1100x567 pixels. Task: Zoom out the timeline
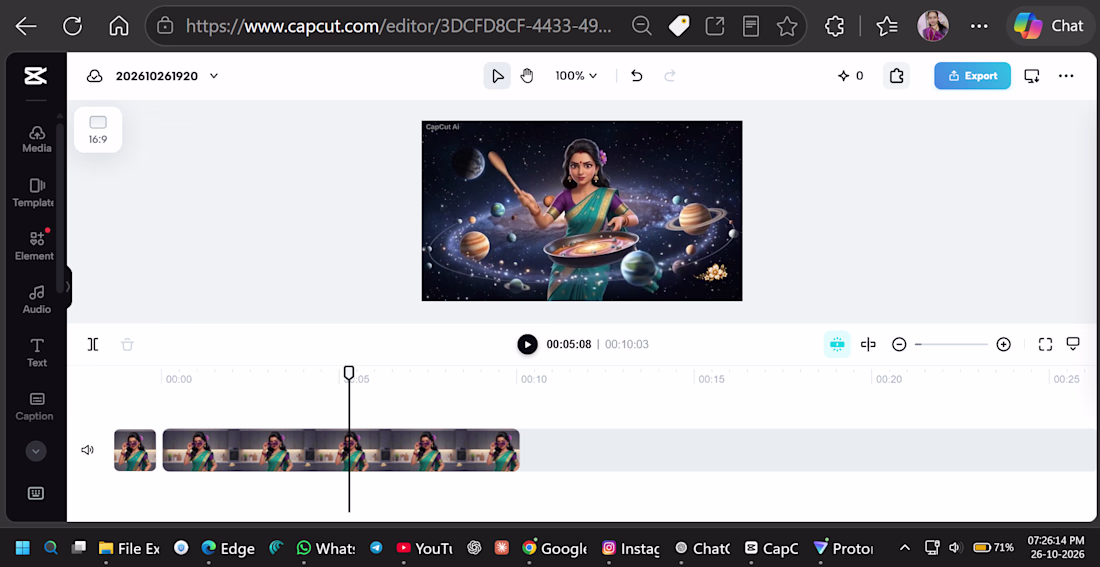pyautogui.click(x=899, y=345)
